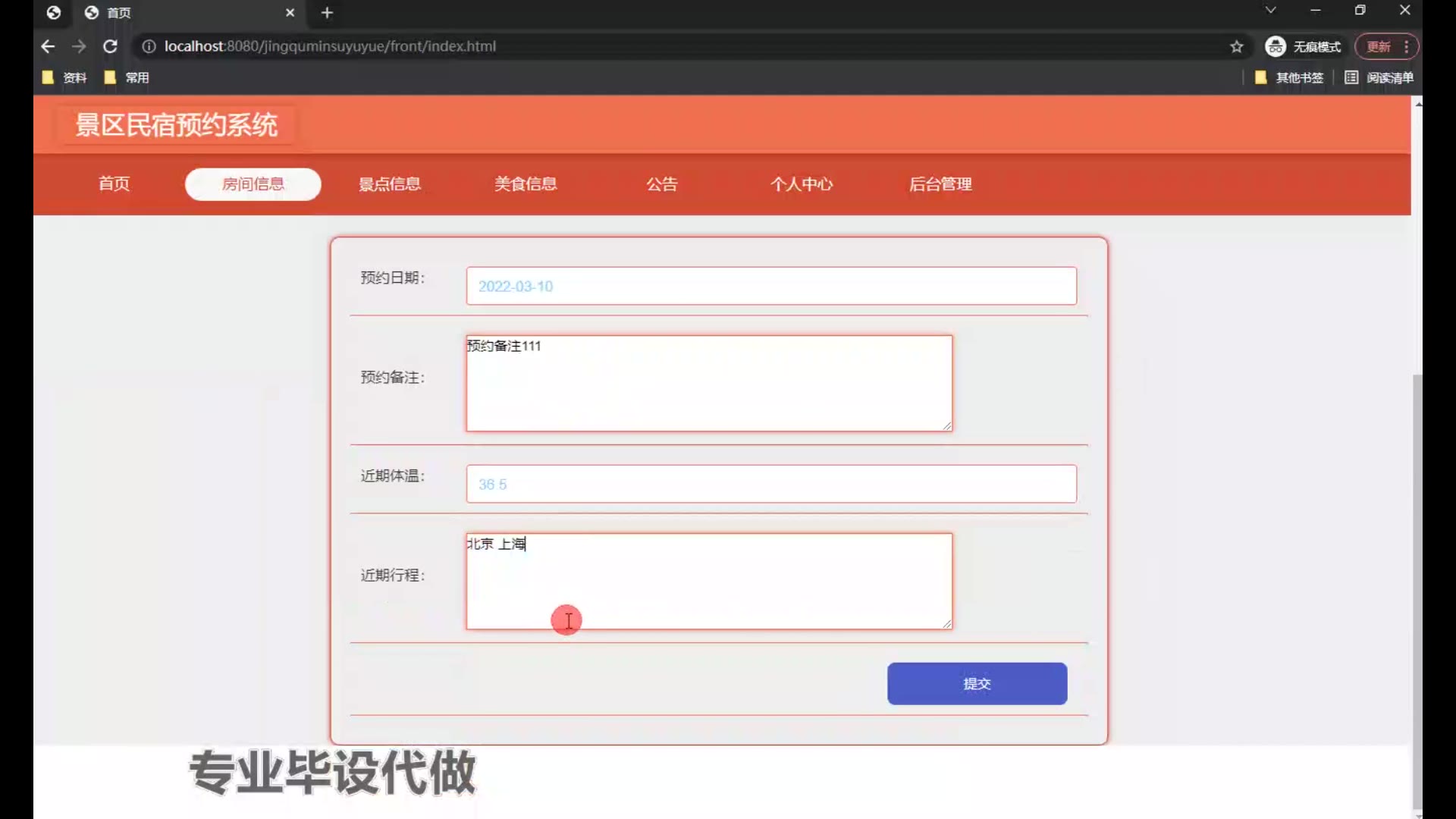Click the 预约日期 date input field
Image resolution: width=1456 pixels, height=819 pixels.
pyautogui.click(x=770, y=286)
